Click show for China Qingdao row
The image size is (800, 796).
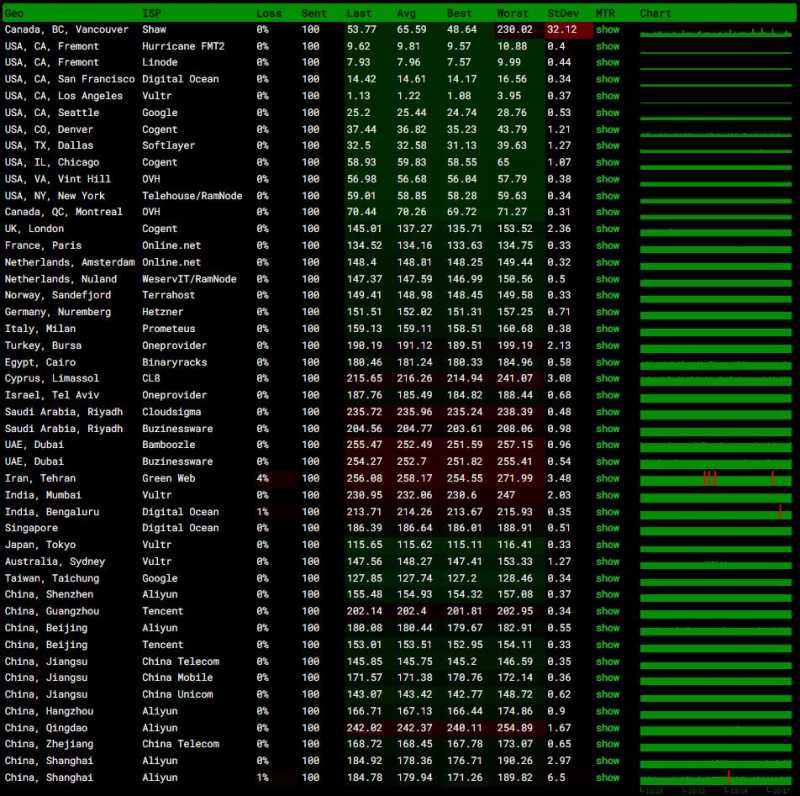tap(607, 728)
